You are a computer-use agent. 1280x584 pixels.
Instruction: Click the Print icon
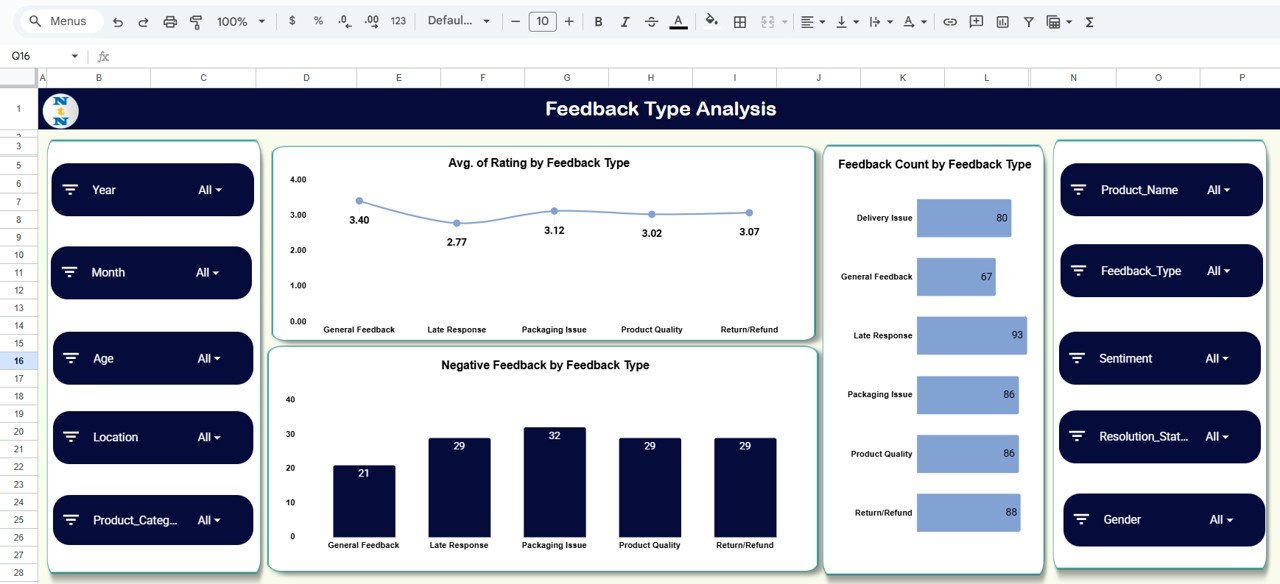168,21
